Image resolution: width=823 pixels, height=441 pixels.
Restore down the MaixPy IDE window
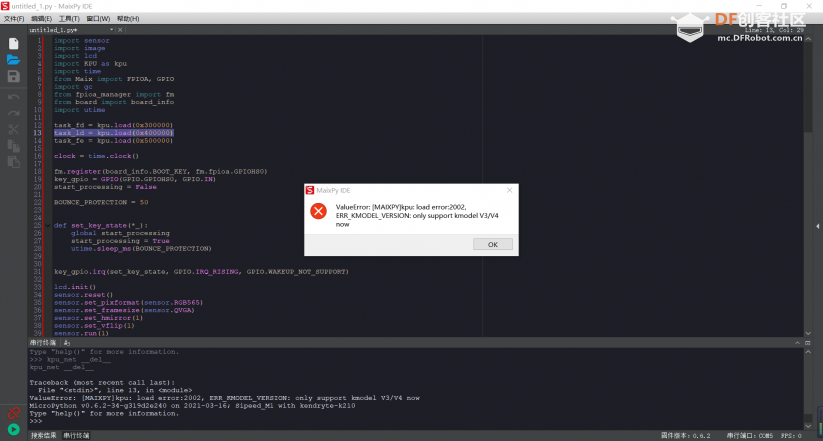[x=784, y=6]
